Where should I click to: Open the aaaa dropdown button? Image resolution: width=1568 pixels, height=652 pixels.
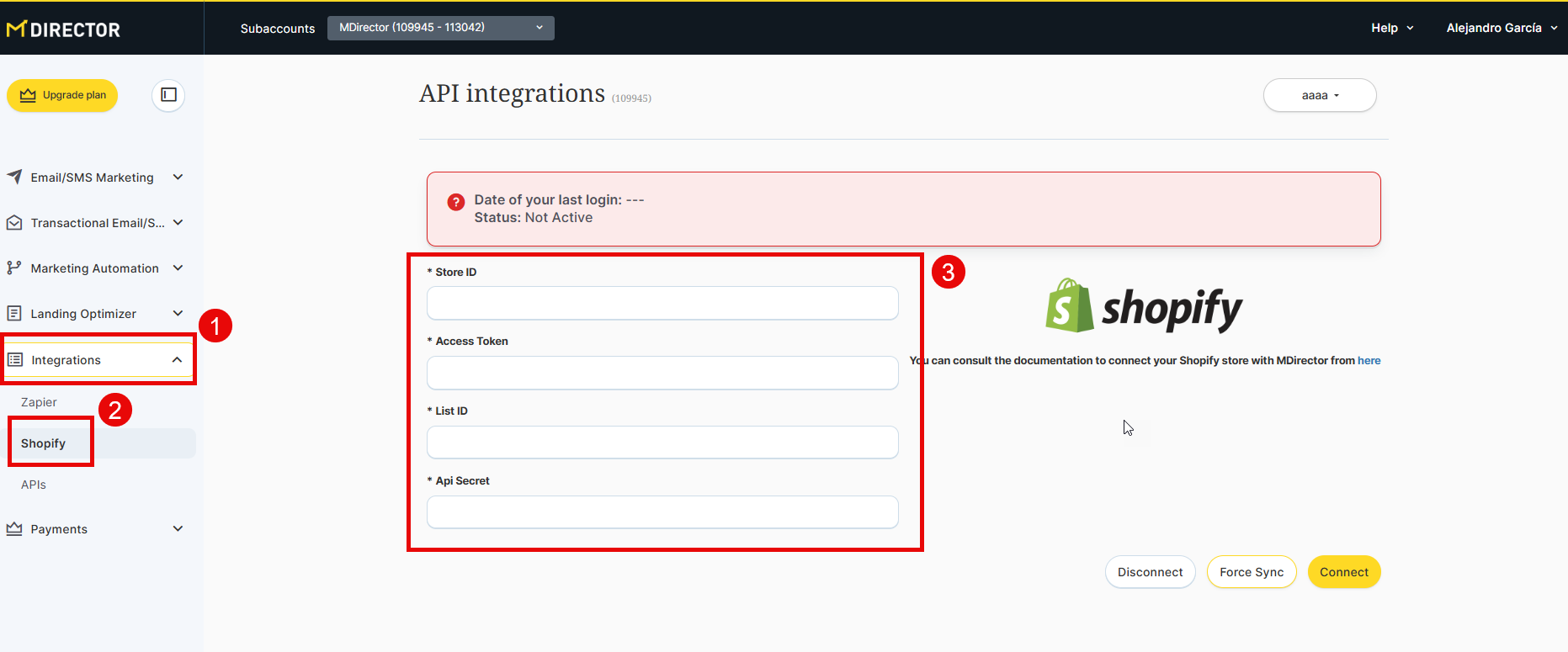click(x=1319, y=95)
